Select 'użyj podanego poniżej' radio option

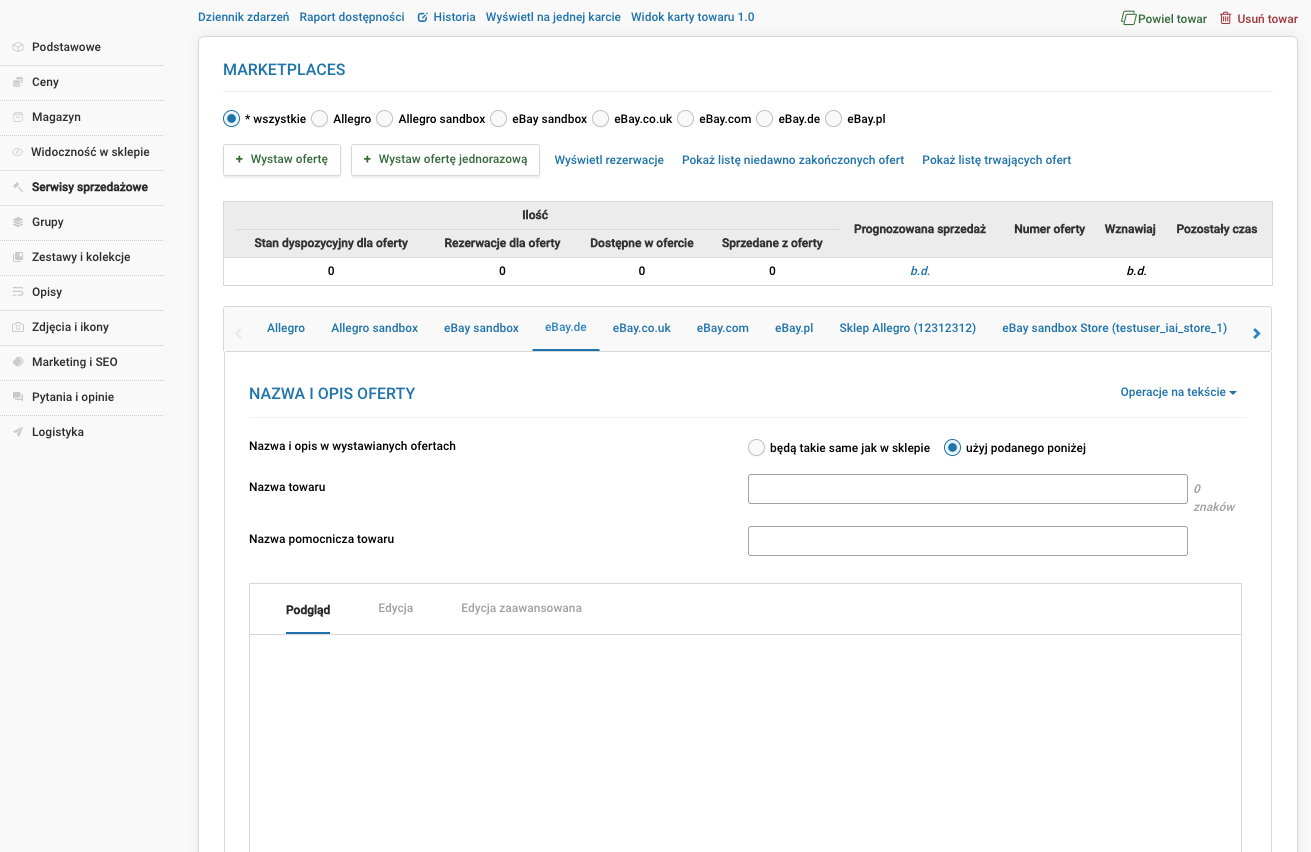click(953, 448)
